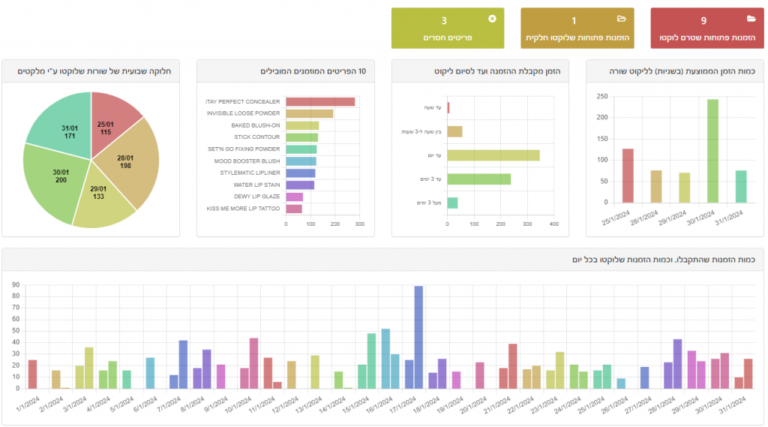The image size is (768, 427).
Task: Click the ITAY PERFECT CONCEALER bar
Action: point(320,101)
